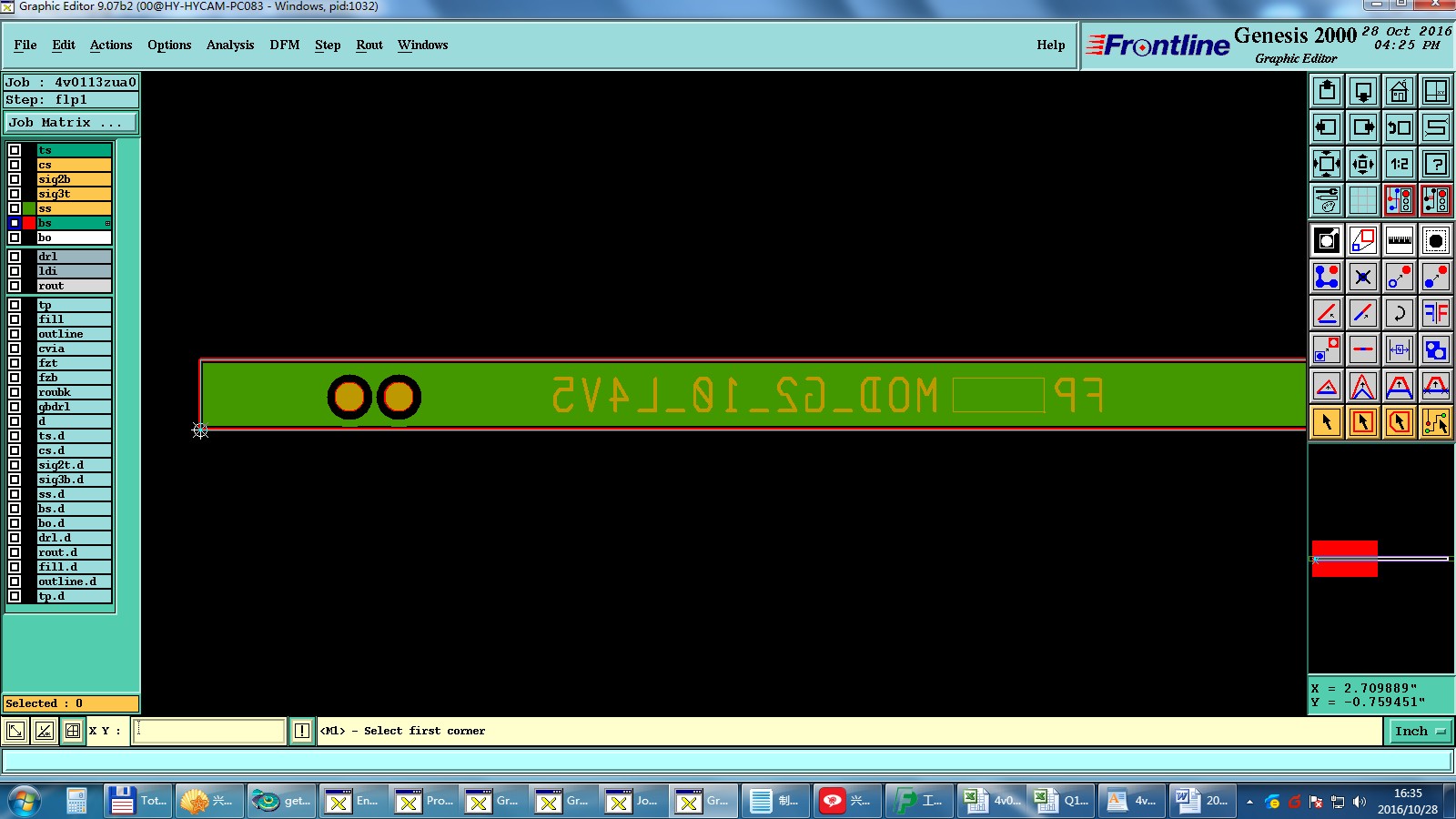This screenshot has width=1456, height=819.
Task: Open the Actions menu
Action: (111, 45)
